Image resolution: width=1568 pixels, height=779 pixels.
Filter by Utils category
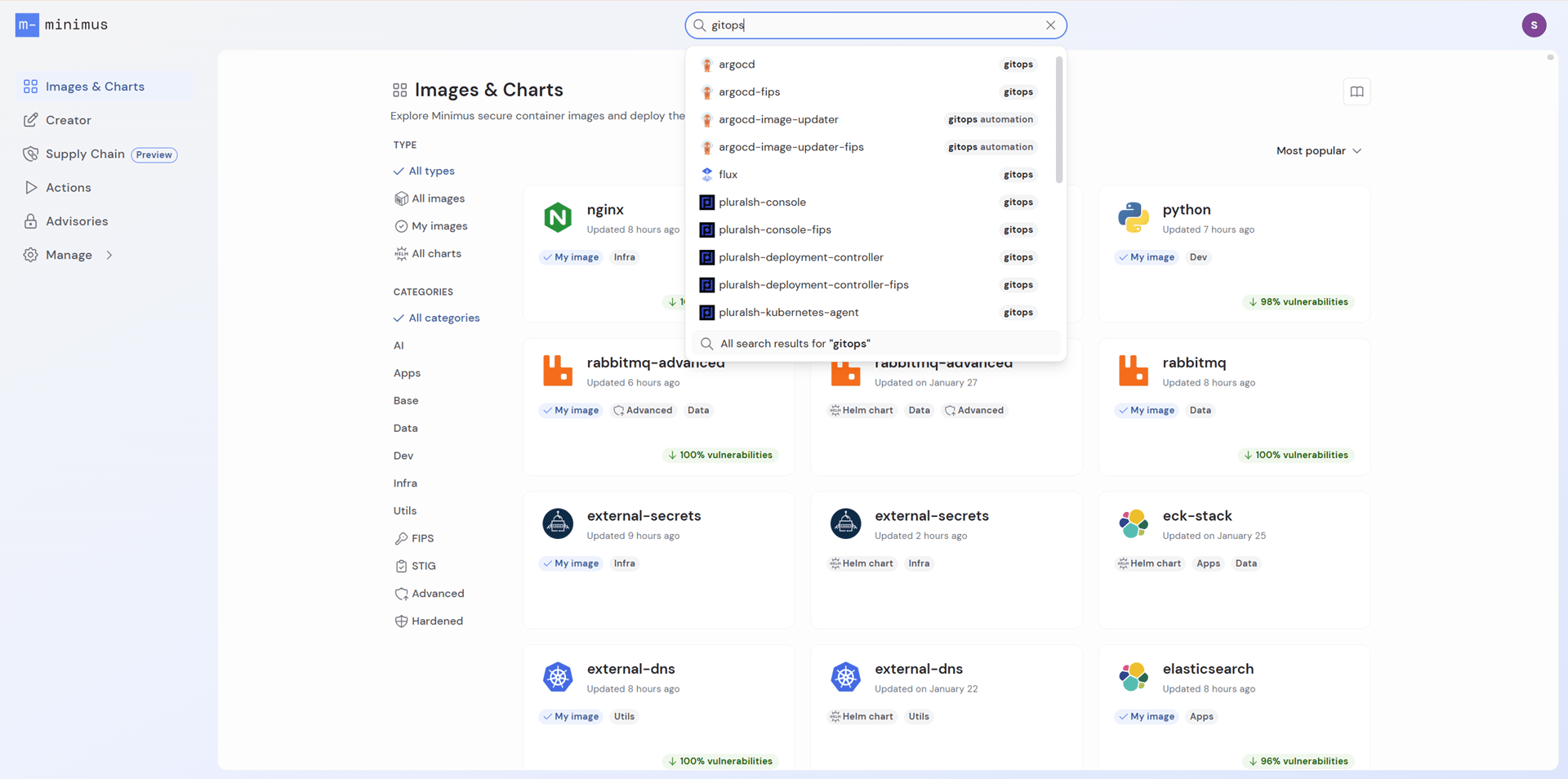405,511
